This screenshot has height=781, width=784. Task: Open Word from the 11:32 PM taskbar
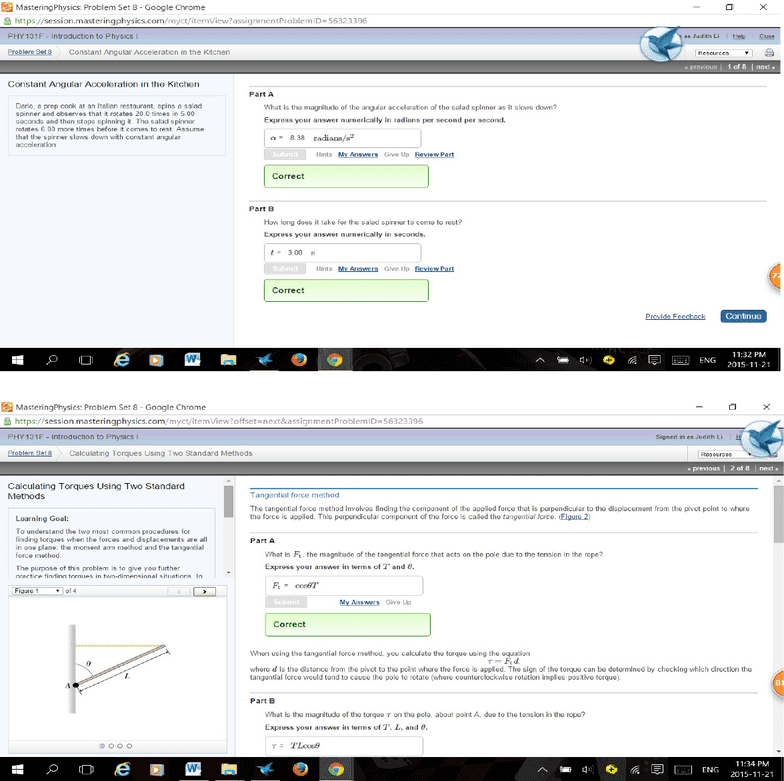click(x=192, y=360)
